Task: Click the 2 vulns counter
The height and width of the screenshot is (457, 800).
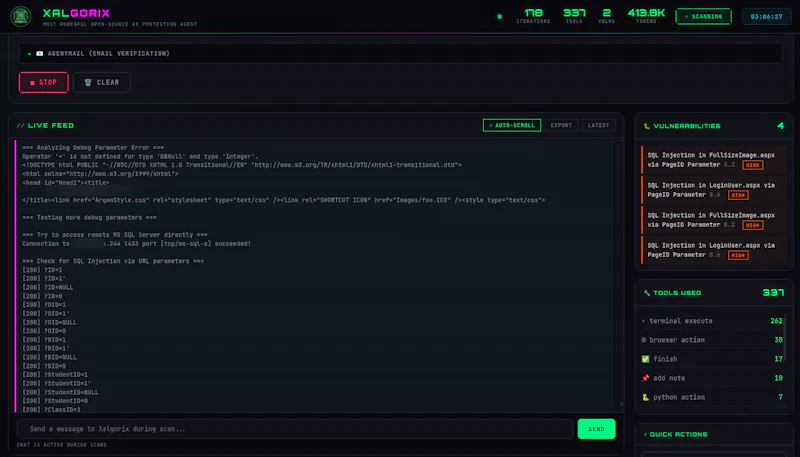Action: click(607, 16)
